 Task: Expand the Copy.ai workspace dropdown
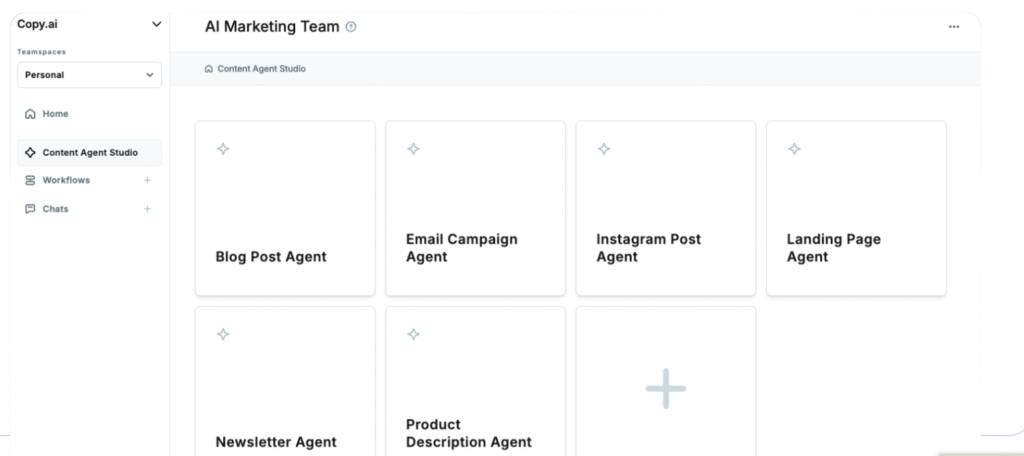pyautogui.click(x=155, y=24)
